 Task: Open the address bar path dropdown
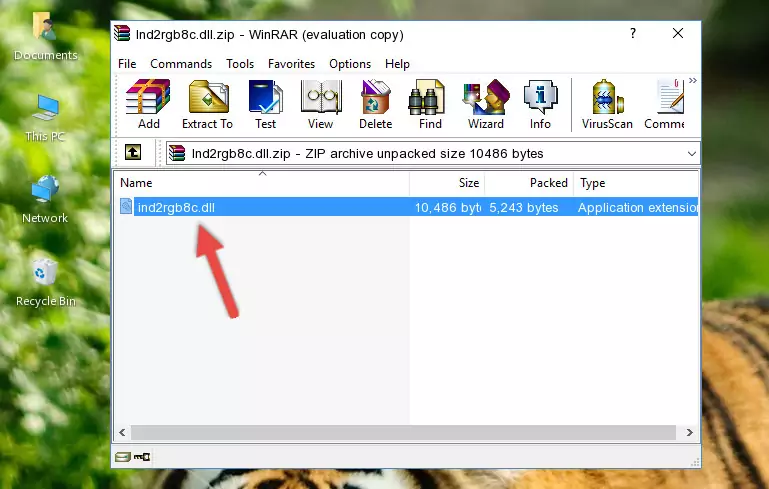coord(692,154)
